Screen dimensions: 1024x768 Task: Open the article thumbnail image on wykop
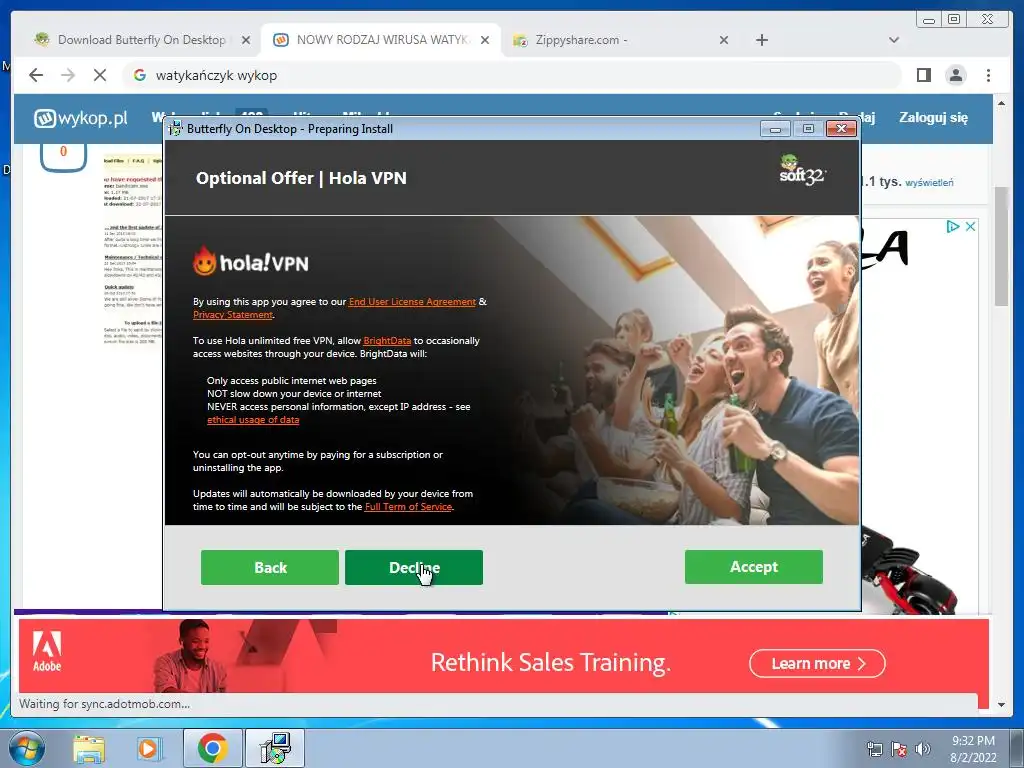coord(133,249)
